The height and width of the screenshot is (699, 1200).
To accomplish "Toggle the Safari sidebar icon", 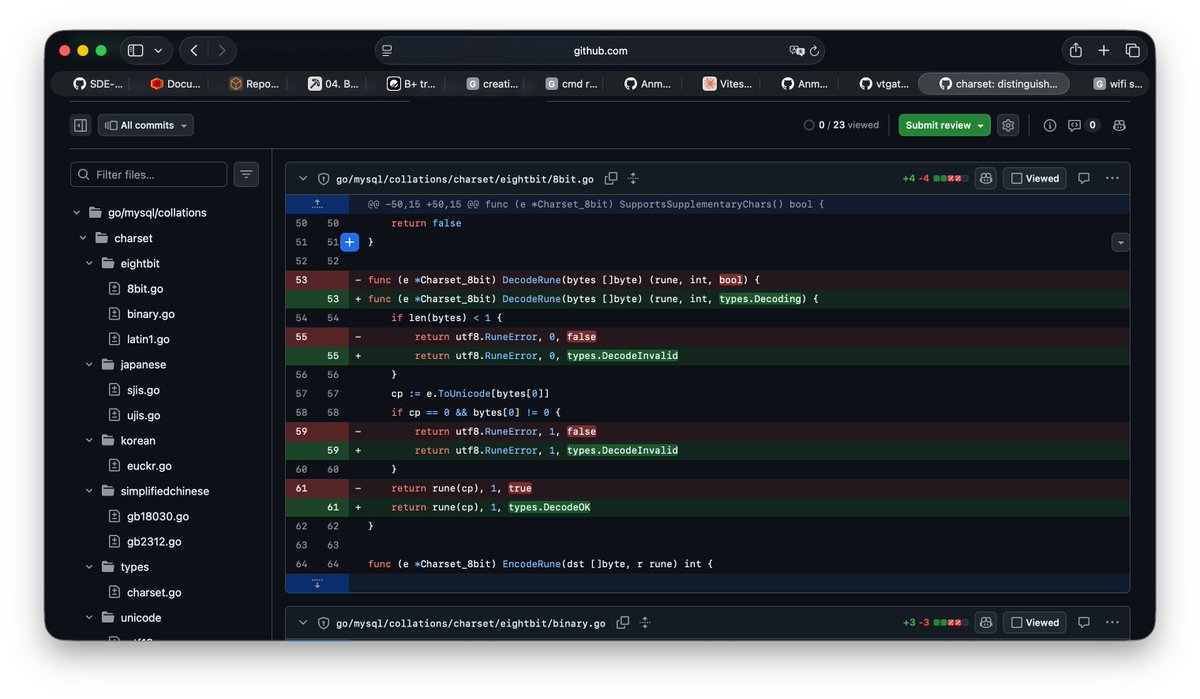I will coord(136,50).
